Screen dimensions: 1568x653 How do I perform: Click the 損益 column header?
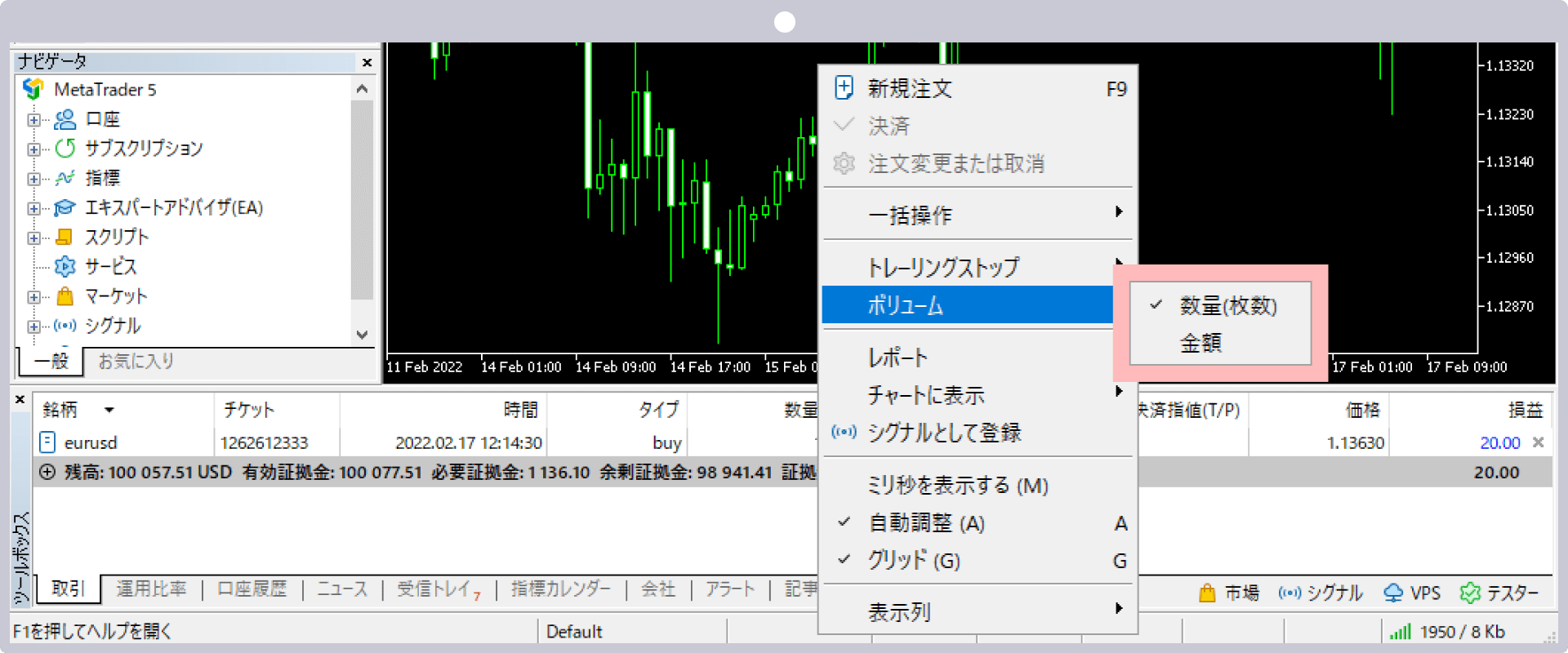point(1470,410)
